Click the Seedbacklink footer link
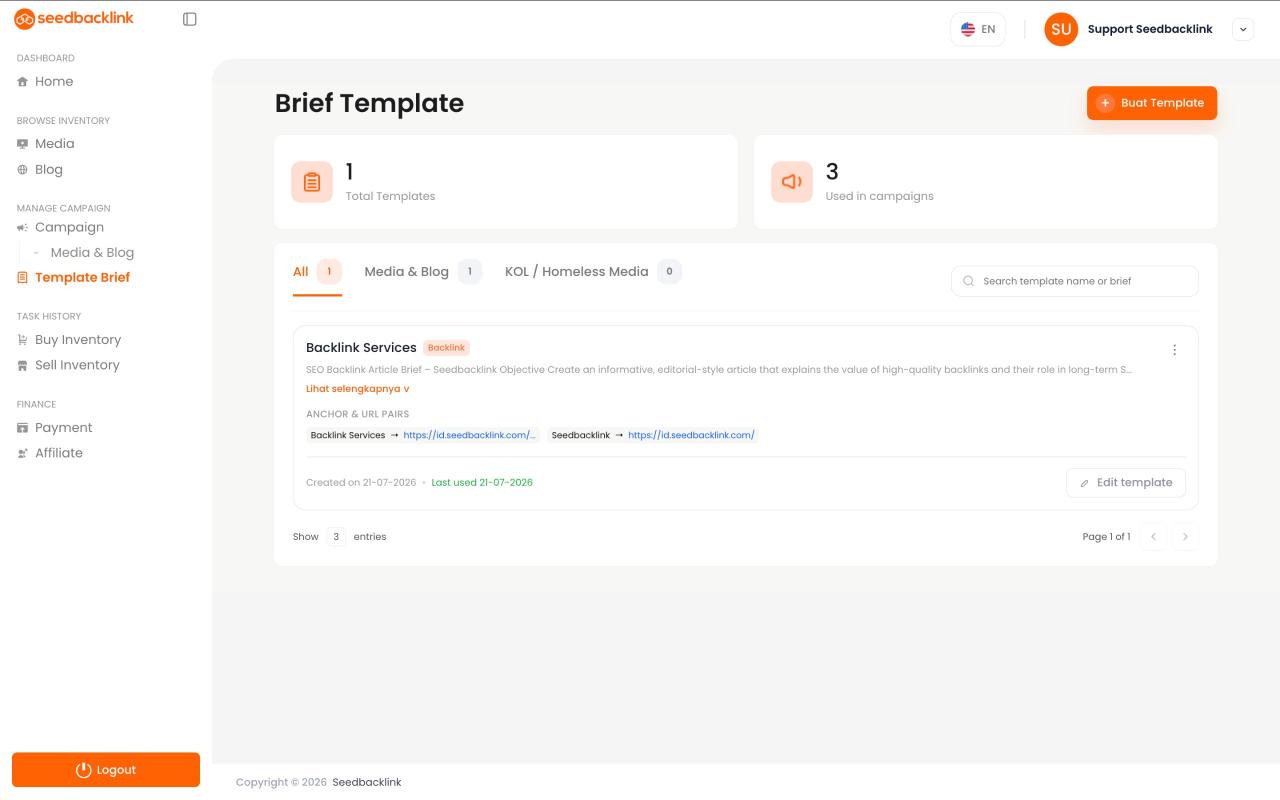 (367, 783)
